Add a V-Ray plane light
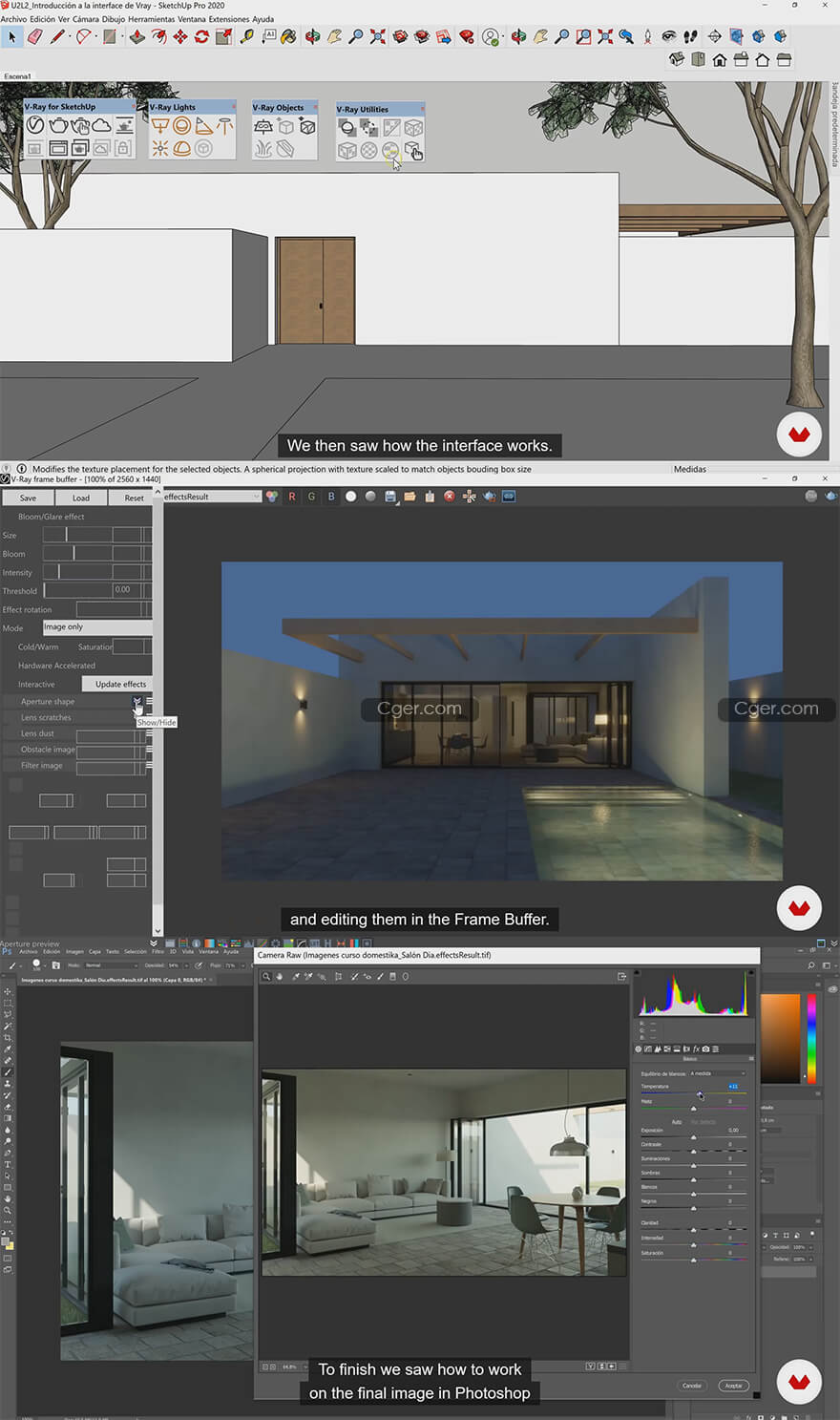This screenshot has height=1420, width=840. (x=159, y=126)
